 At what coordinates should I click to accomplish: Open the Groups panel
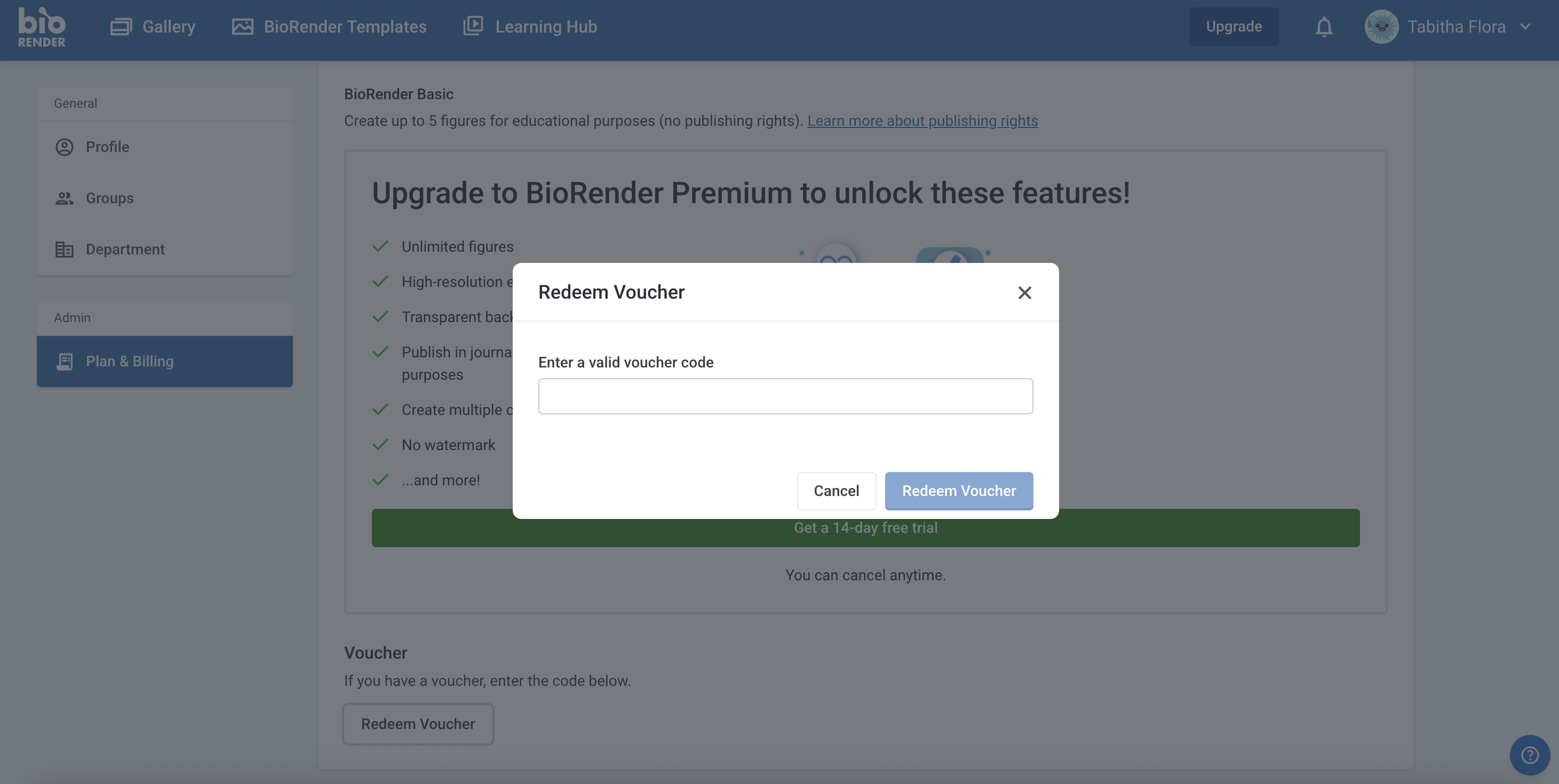click(109, 198)
